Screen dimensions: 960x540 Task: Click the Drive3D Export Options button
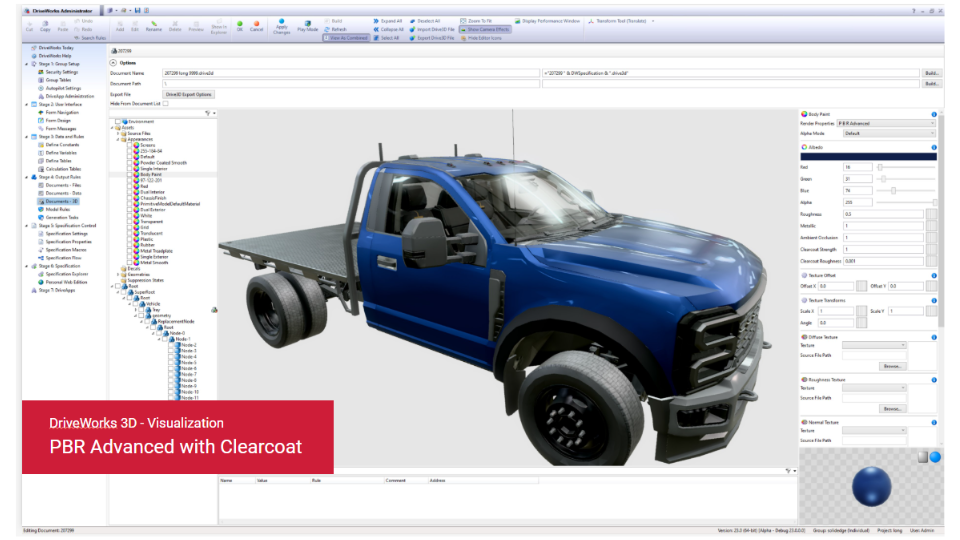click(189, 94)
